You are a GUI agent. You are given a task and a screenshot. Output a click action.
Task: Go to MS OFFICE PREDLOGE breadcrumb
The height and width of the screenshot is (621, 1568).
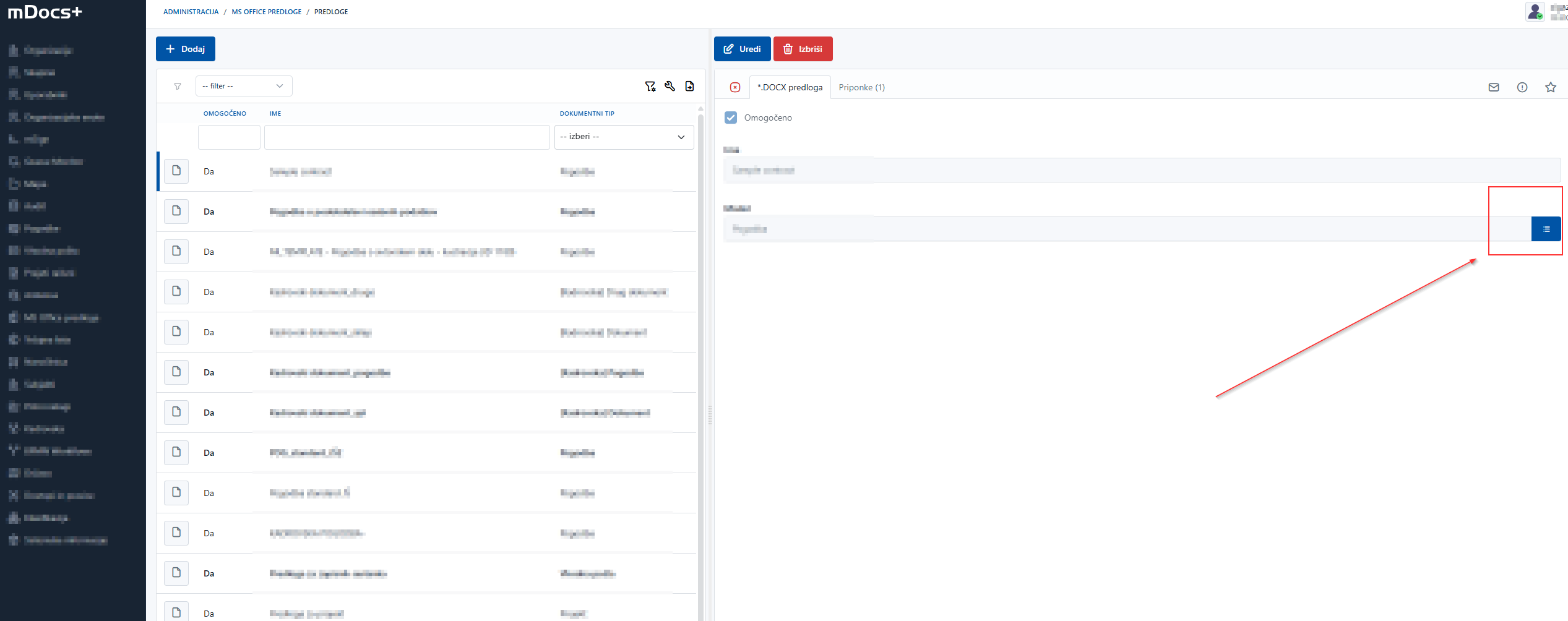(x=266, y=12)
